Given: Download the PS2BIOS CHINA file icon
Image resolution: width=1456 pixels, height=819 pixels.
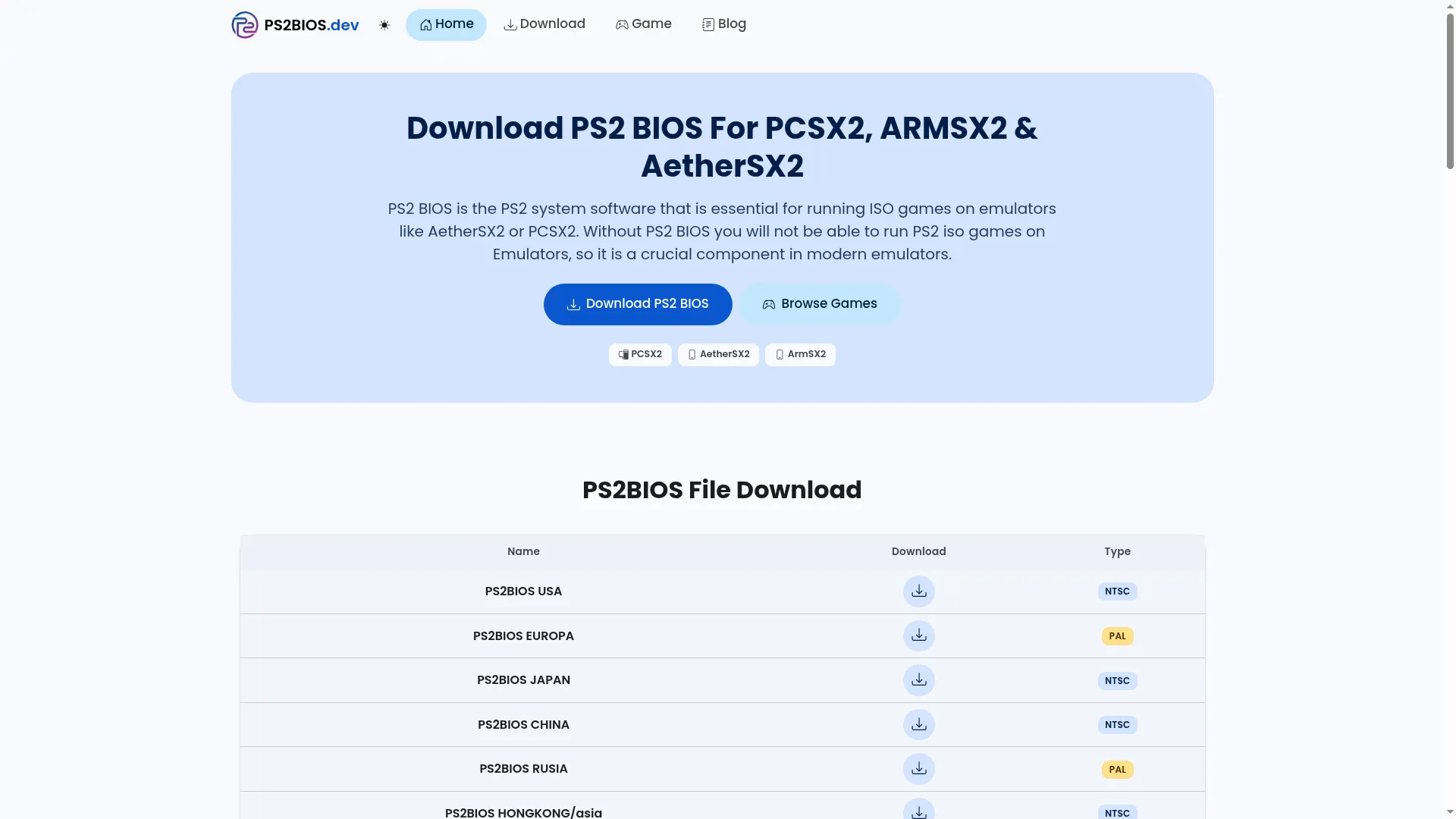Looking at the screenshot, I should click(918, 724).
